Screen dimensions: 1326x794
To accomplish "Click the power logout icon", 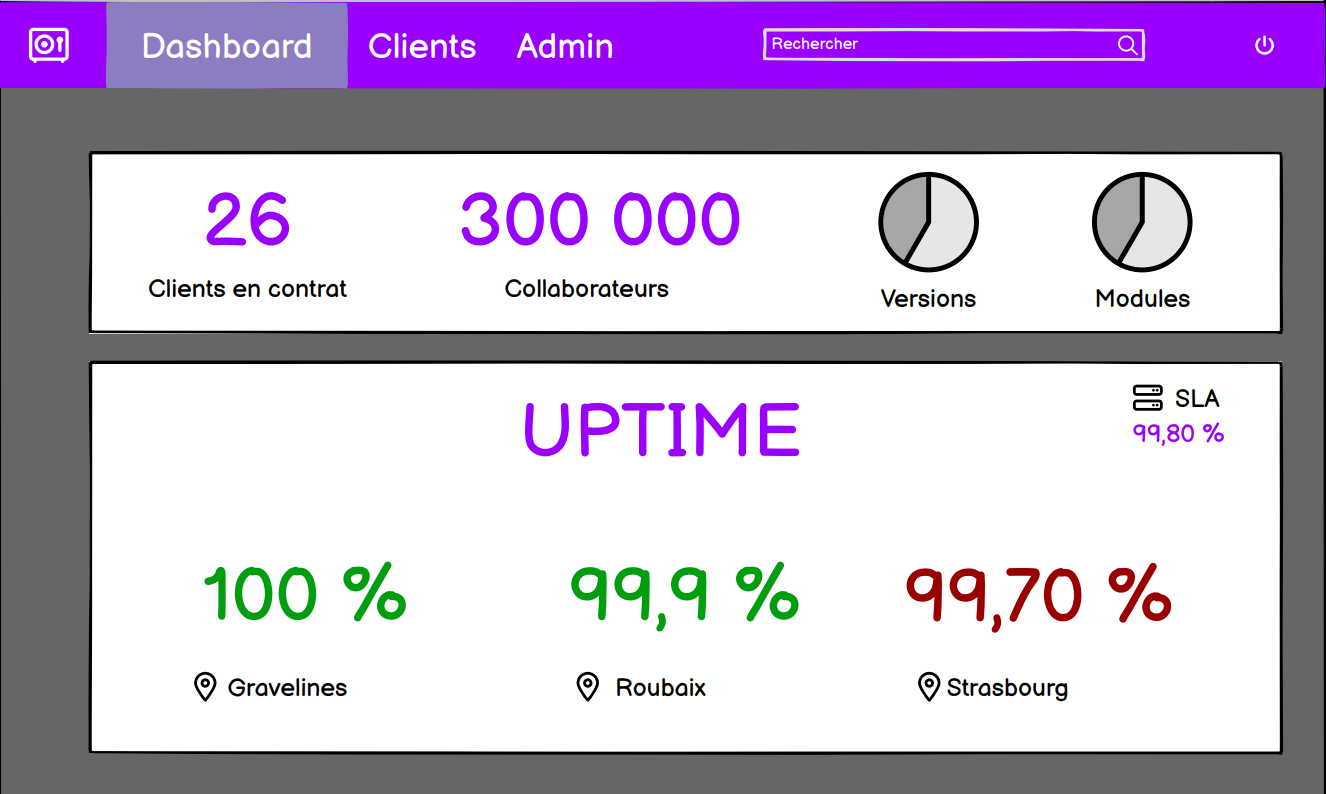I will tap(1264, 45).
